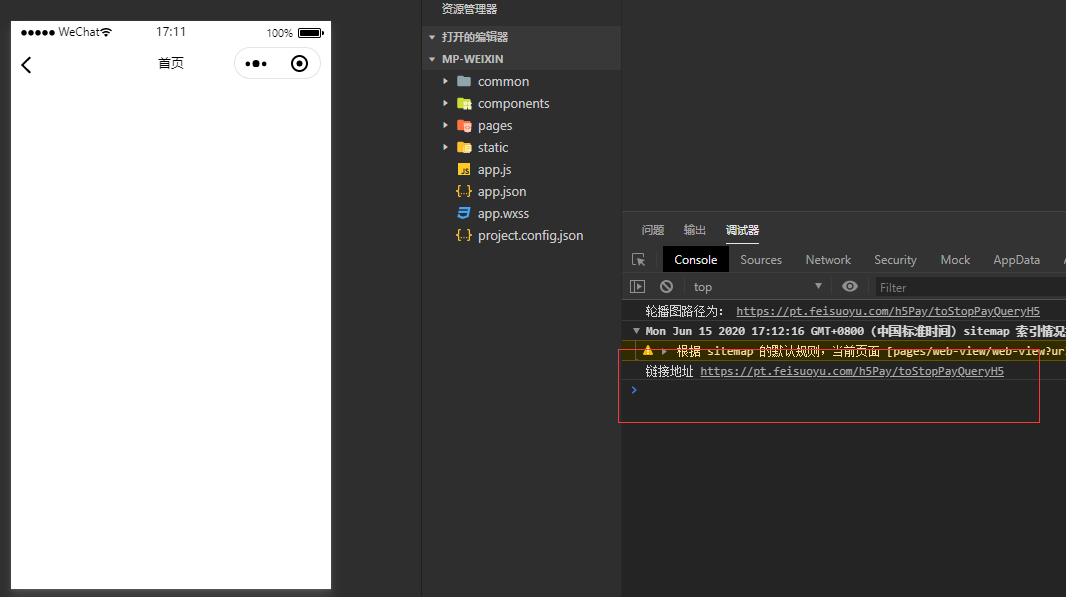Click the app.json braces icon

click(464, 191)
